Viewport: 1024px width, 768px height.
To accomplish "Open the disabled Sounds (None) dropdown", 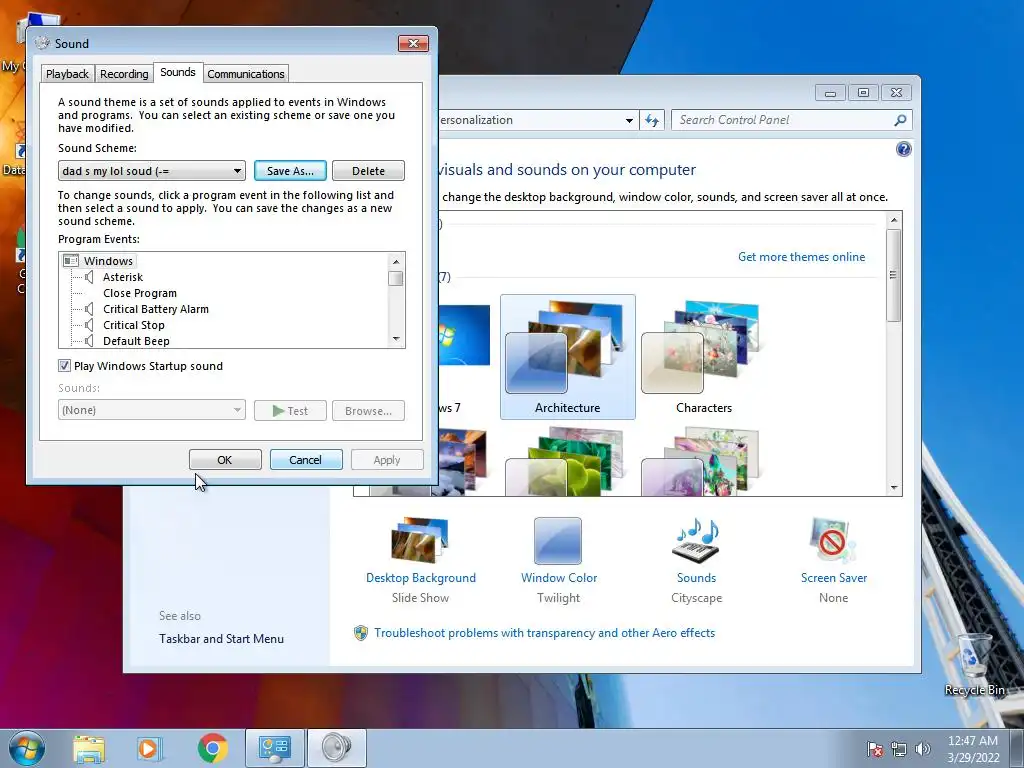I will 152,410.
